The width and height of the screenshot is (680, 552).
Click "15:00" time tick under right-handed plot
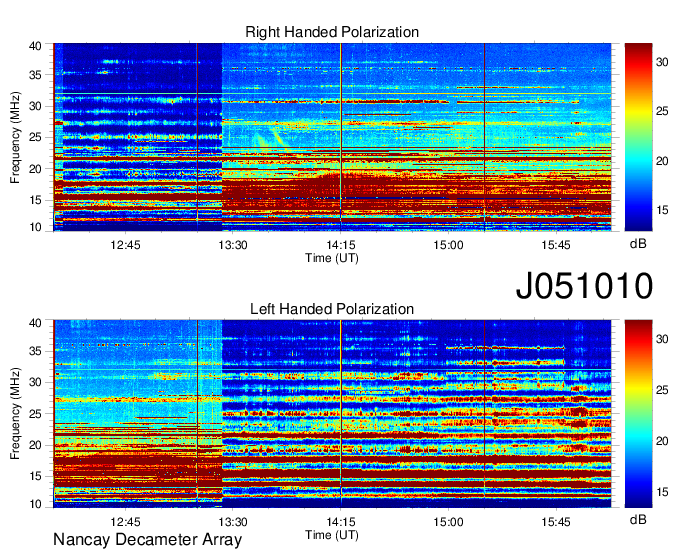448,245
